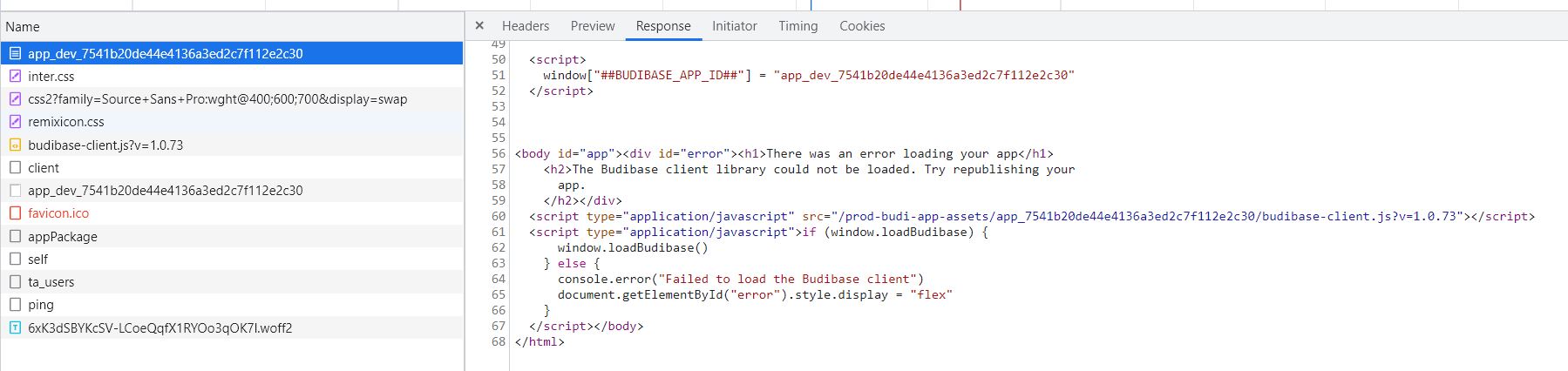Viewport: 1568px width, 371px height.
Task: Select the self request row
Action: click(x=232, y=259)
